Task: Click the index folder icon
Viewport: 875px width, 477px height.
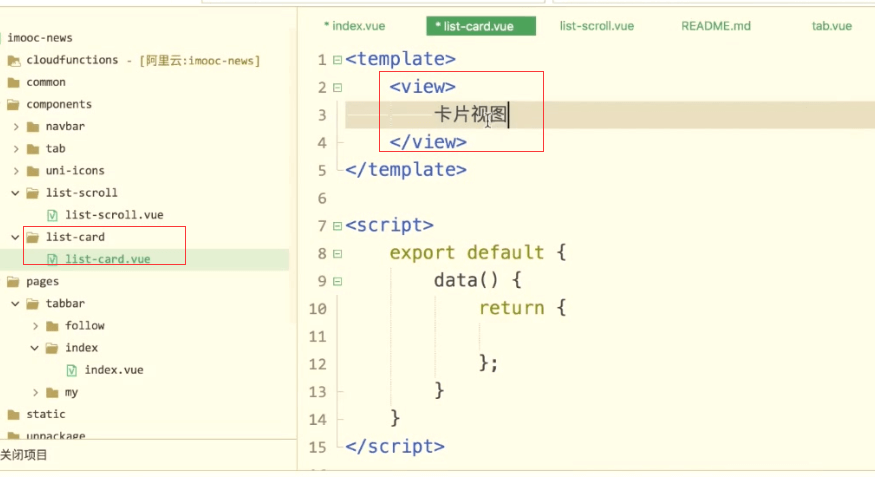Action: [x=52, y=348]
